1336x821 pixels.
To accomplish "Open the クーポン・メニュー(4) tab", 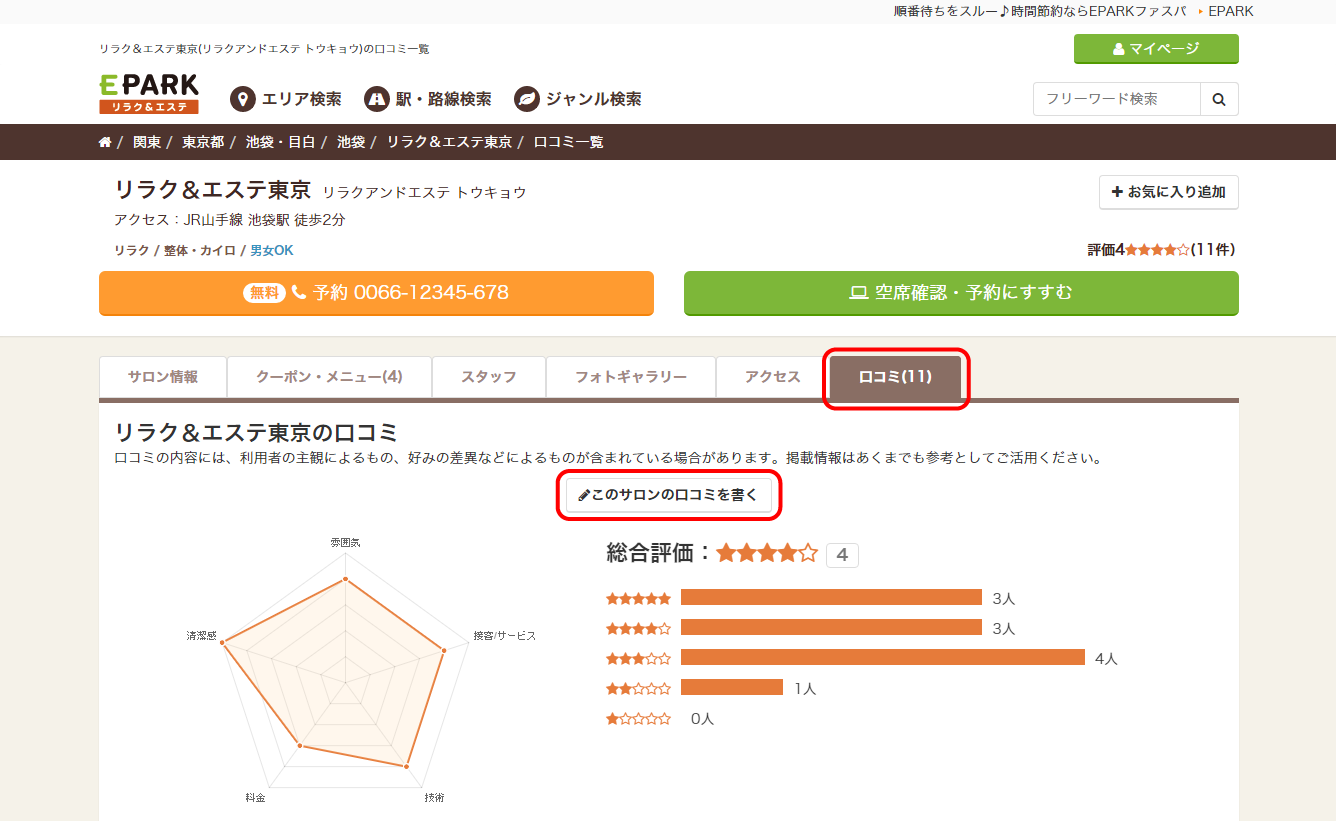I will click(329, 377).
